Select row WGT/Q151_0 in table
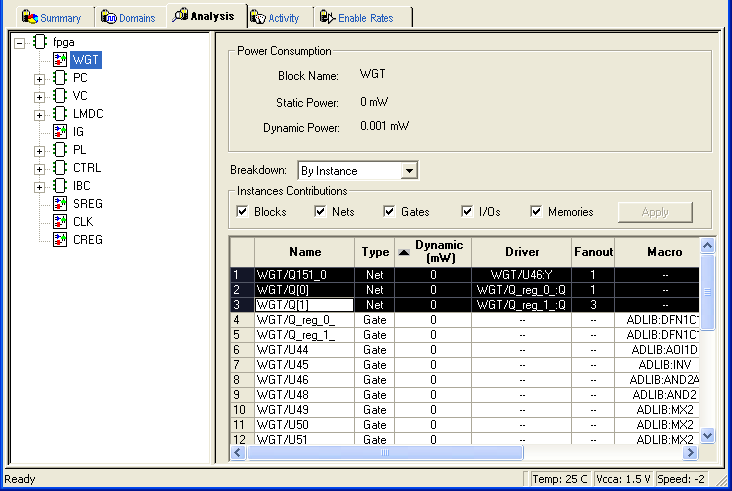 pyautogui.click(x=465, y=275)
